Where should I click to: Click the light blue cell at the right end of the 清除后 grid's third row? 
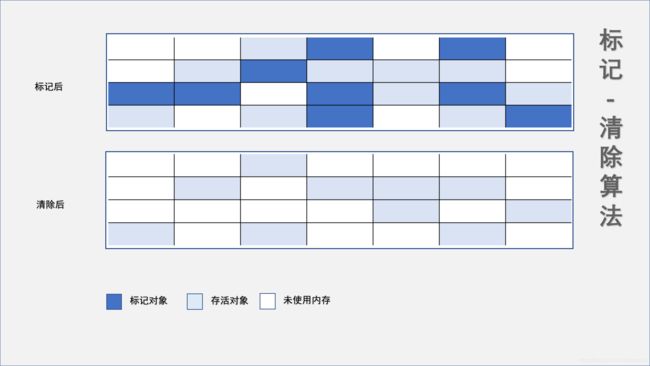[538, 211]
